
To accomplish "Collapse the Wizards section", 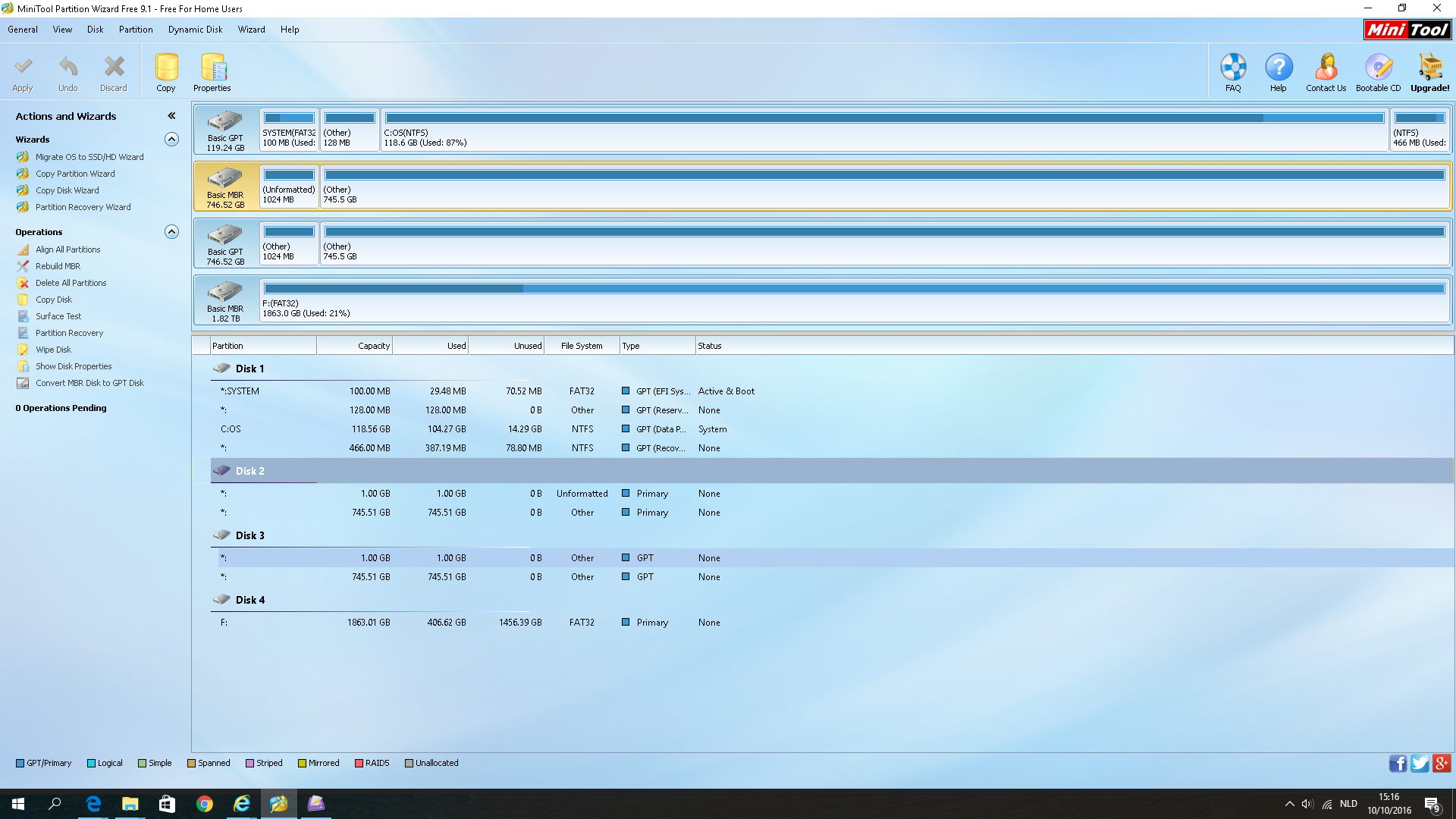I will [x=171, y=140].
